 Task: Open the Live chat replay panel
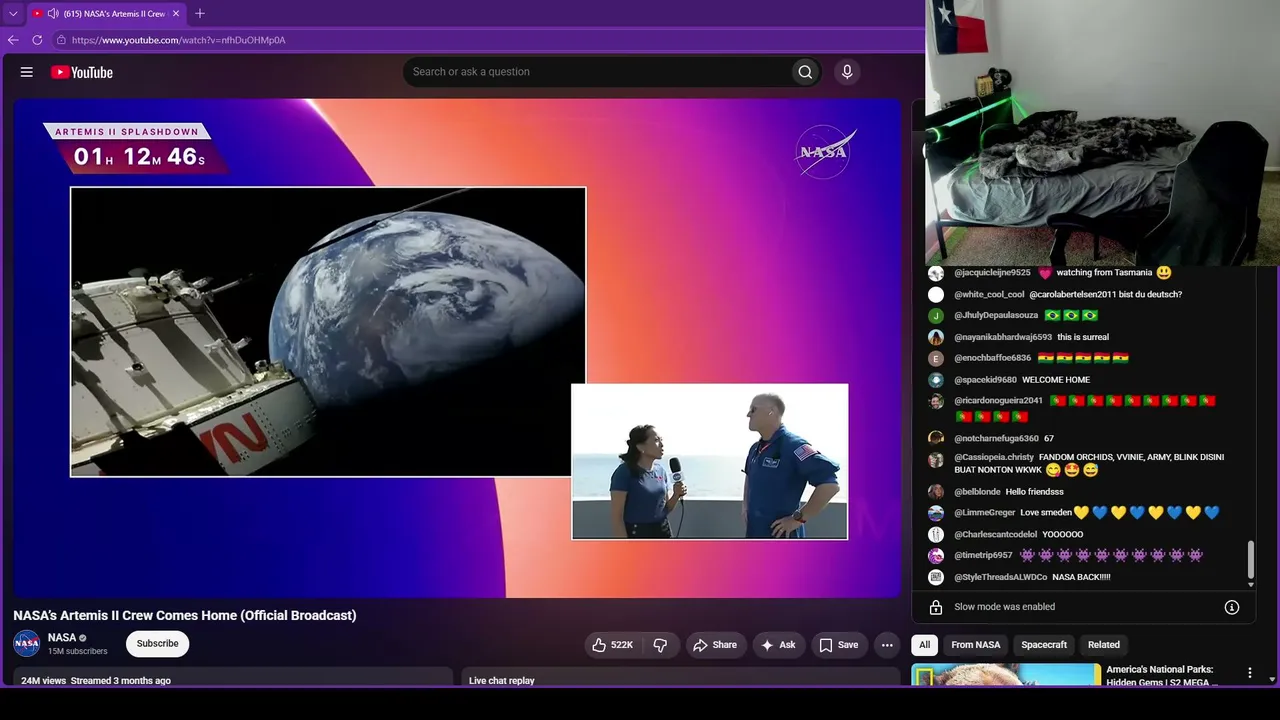point(681,677)
